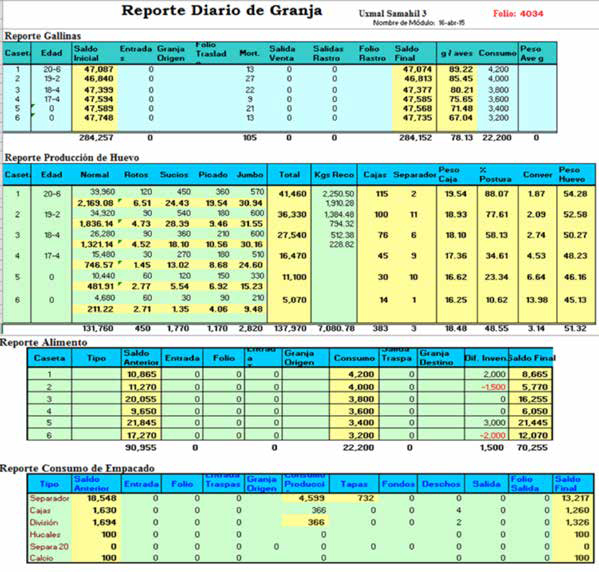Select the Calcio row label
This screenshot has width=600, height=572.
pos(41,558)
